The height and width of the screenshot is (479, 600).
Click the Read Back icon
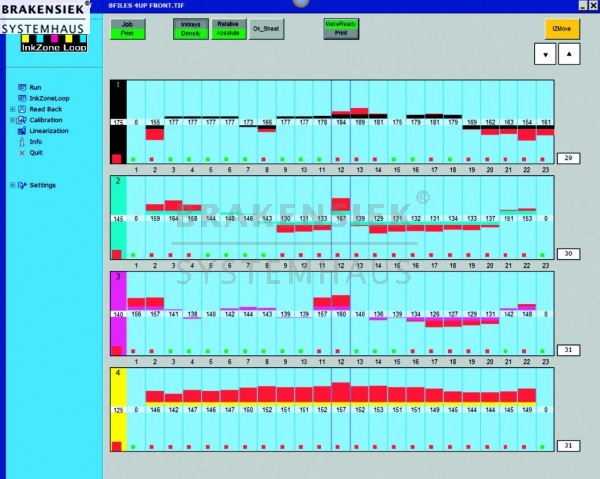tap(22, 109)
